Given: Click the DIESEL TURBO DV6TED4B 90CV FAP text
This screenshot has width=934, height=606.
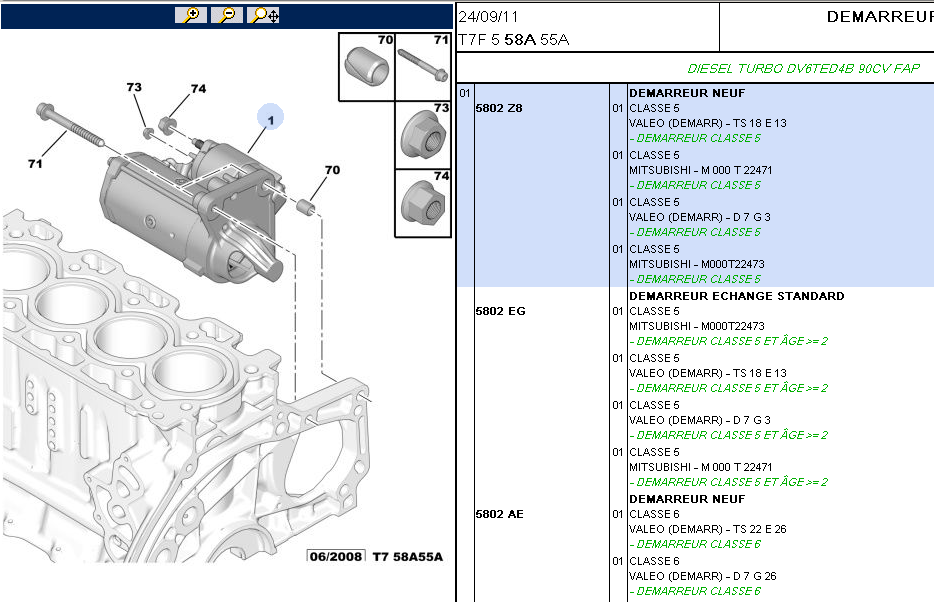Looking at the screenshot, I should click(x=803, y=69).
